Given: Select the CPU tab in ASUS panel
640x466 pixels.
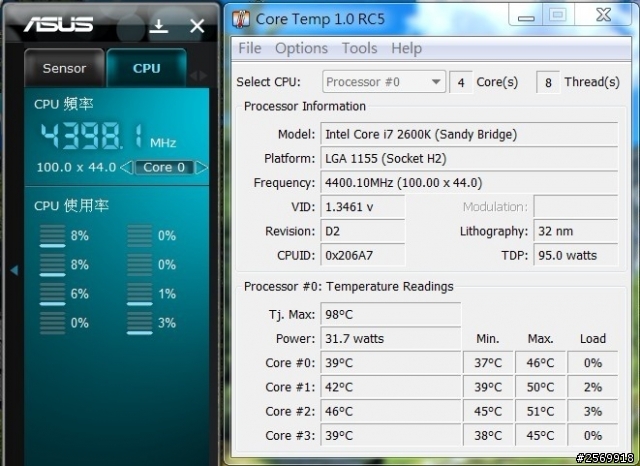Looking at the screenshot, I should point(147,68).
